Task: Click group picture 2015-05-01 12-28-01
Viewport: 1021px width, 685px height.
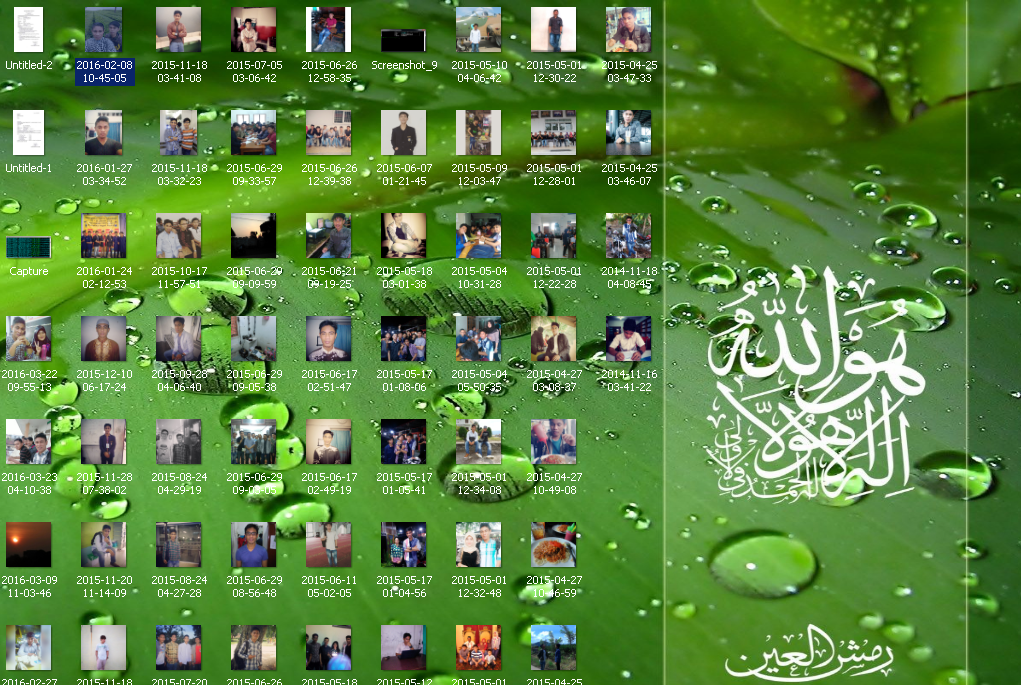Action: point(553,133)
